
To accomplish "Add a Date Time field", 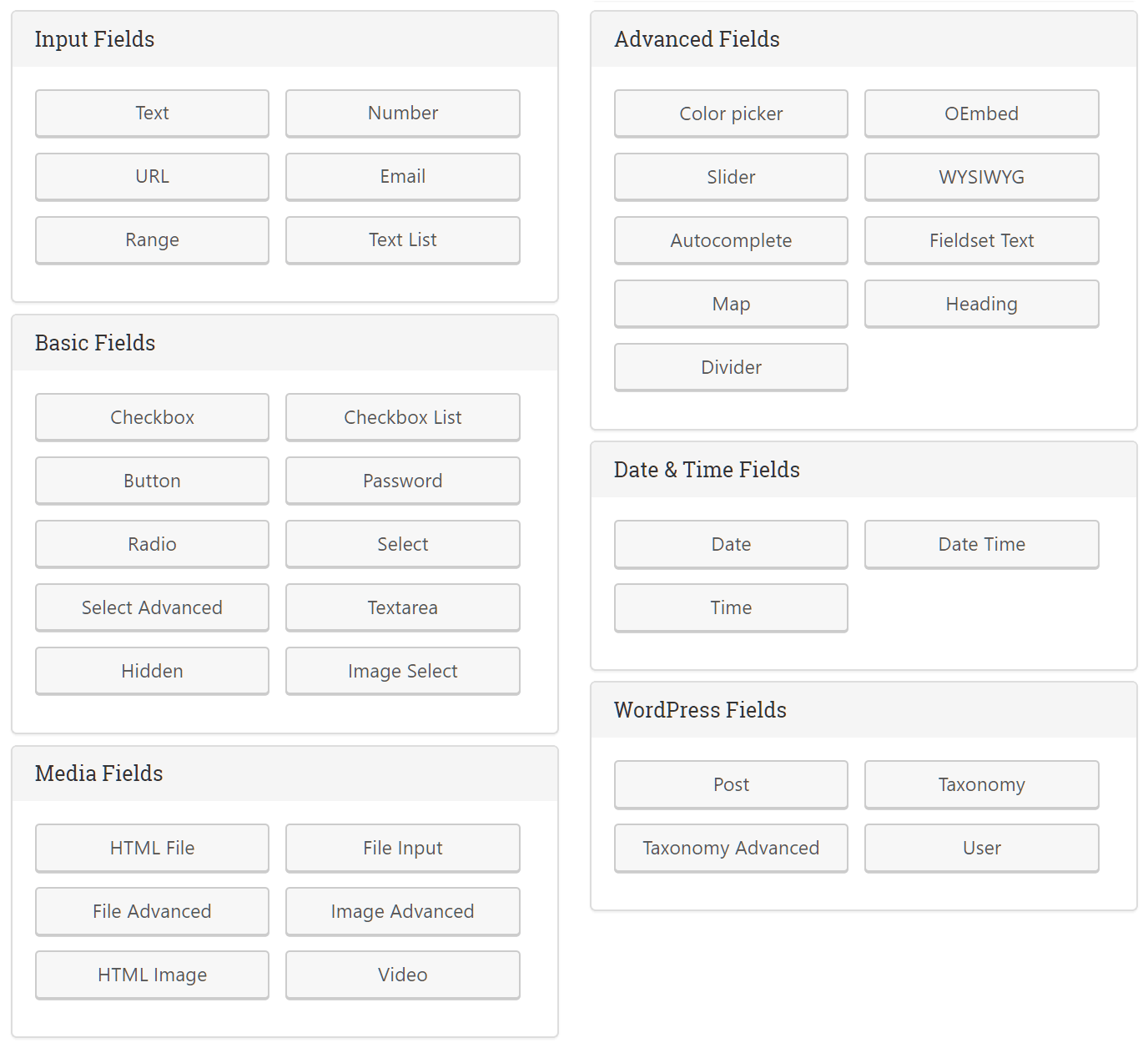I will tap(981, 544).
